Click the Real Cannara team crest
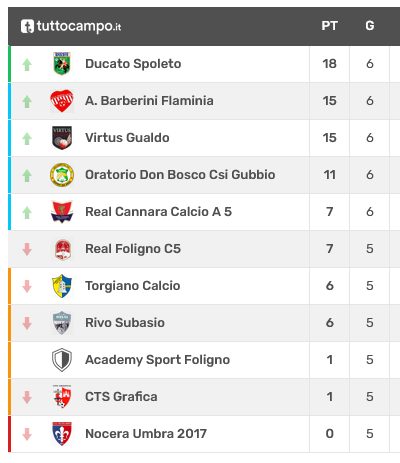 click(62, 212)
